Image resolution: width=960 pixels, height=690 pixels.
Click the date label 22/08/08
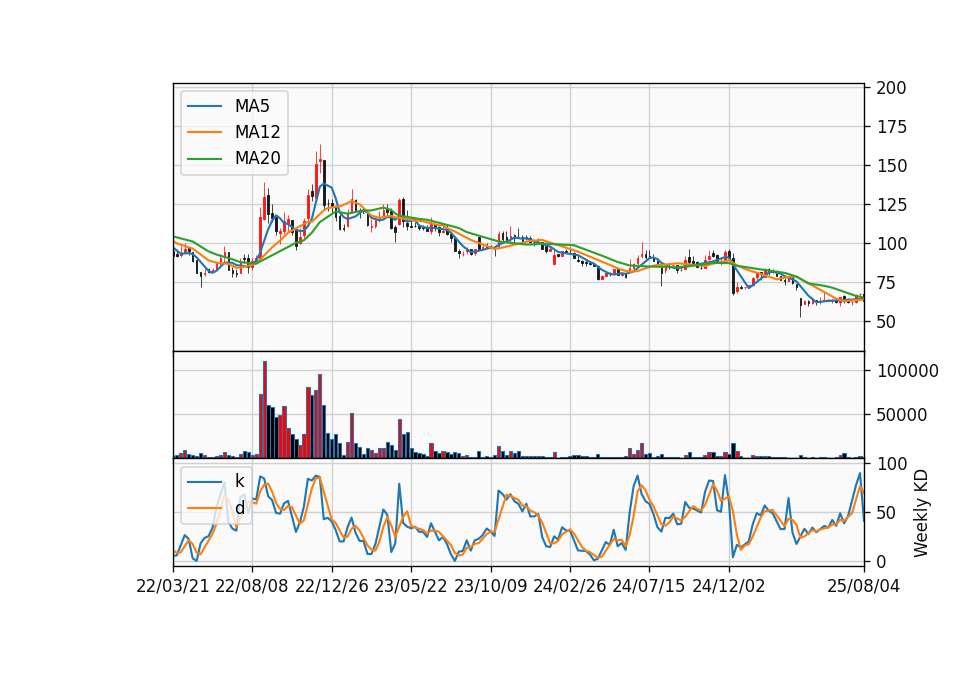tap(252, 586)
